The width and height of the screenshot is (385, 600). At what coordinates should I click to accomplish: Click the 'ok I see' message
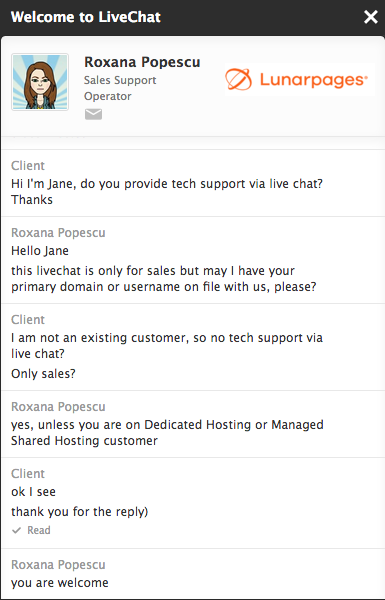coord(33,492)
